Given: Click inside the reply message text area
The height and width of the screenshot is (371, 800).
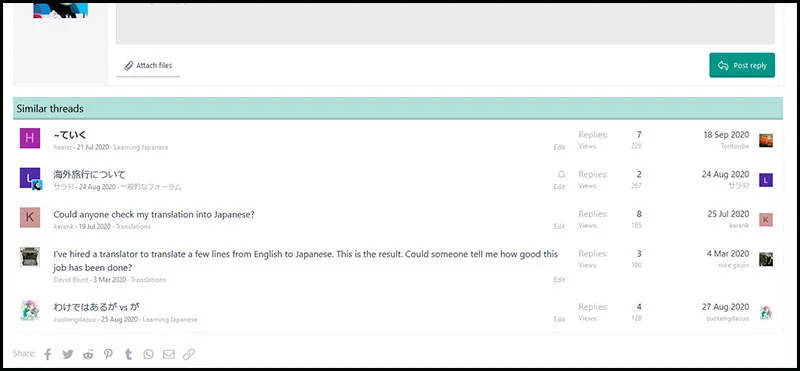Looking at the screenshot, I should tap(445, 24).
